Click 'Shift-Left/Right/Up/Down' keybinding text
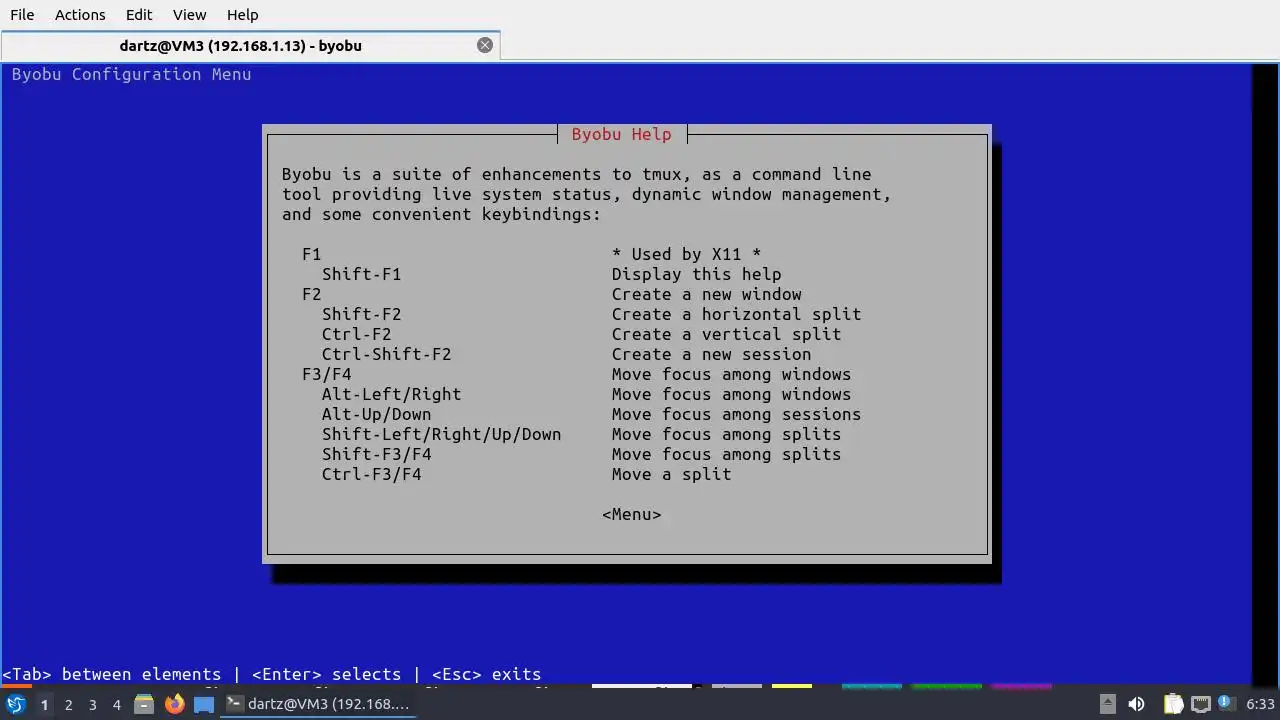This screenshot has width=1280, height=720. pos(441,434)
